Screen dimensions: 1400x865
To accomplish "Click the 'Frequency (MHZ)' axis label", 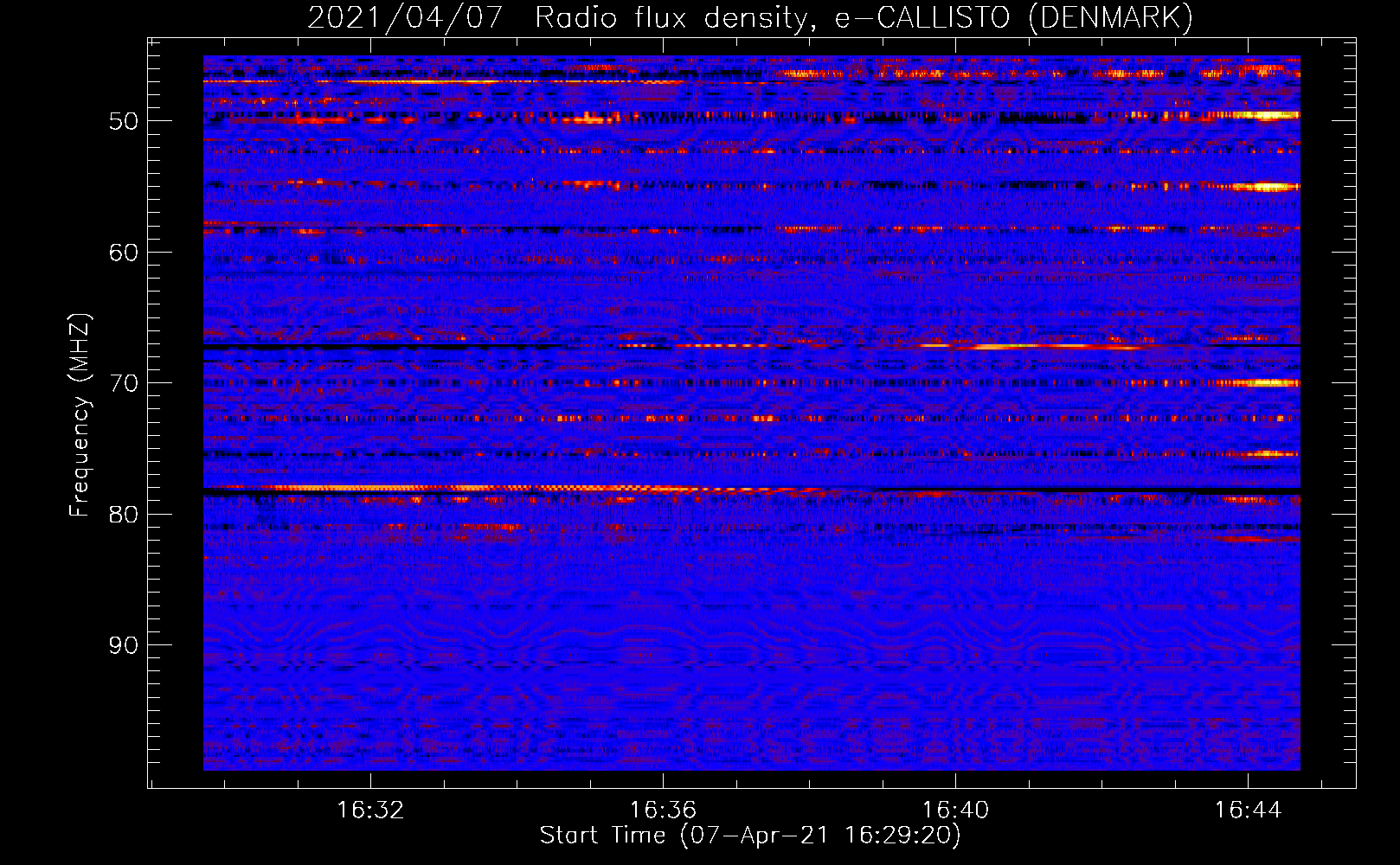I will point(80,415).
